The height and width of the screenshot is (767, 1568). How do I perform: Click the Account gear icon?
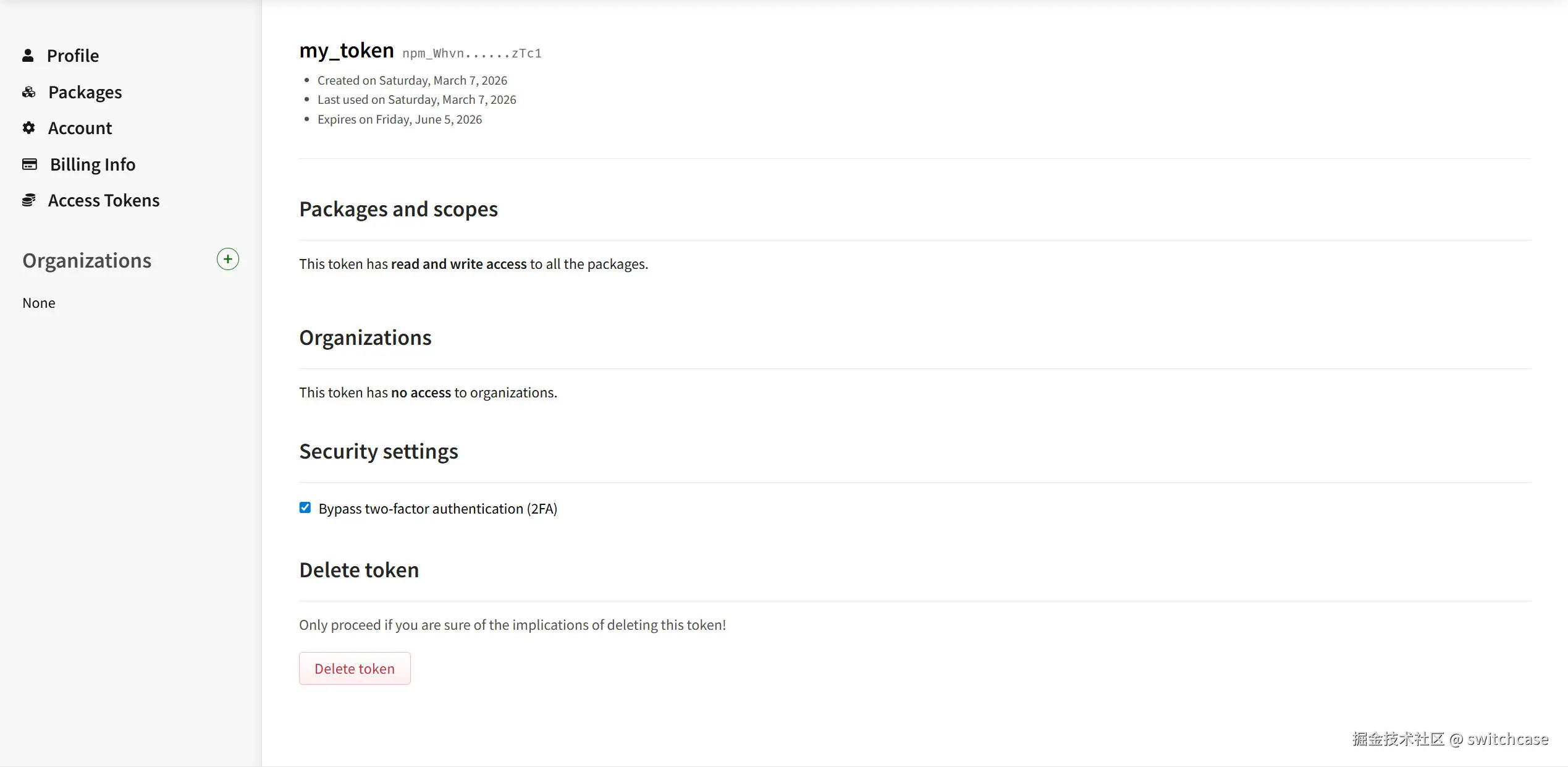(x=28, y=128)
